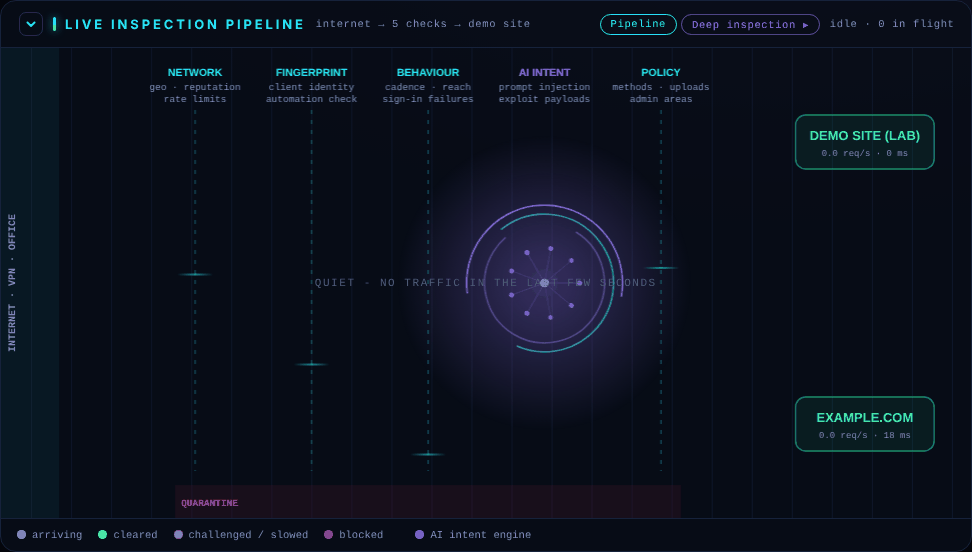Click the QUARANTINE zone label
972x552 pixels.
[210, 503]
